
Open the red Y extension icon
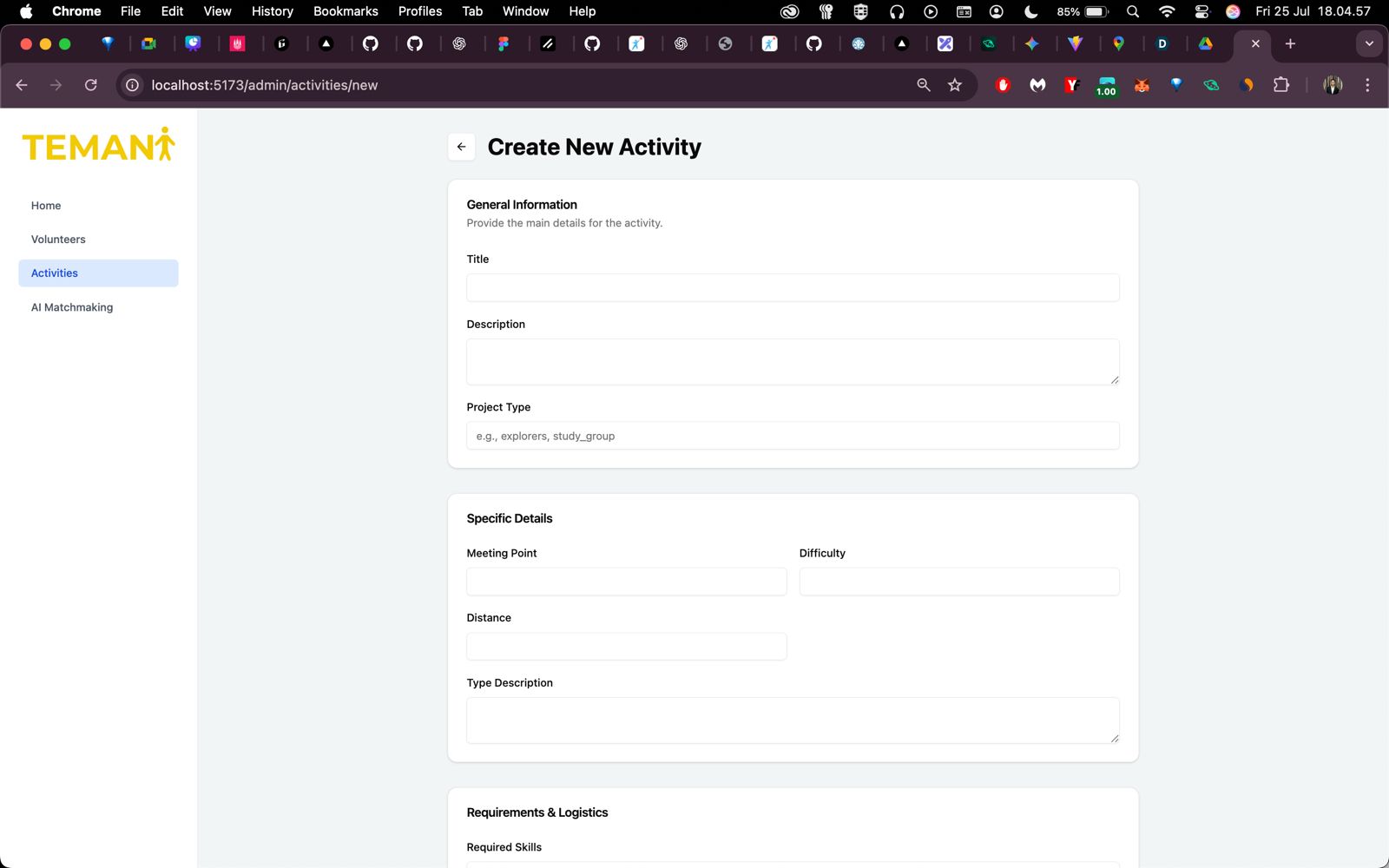1072,85
